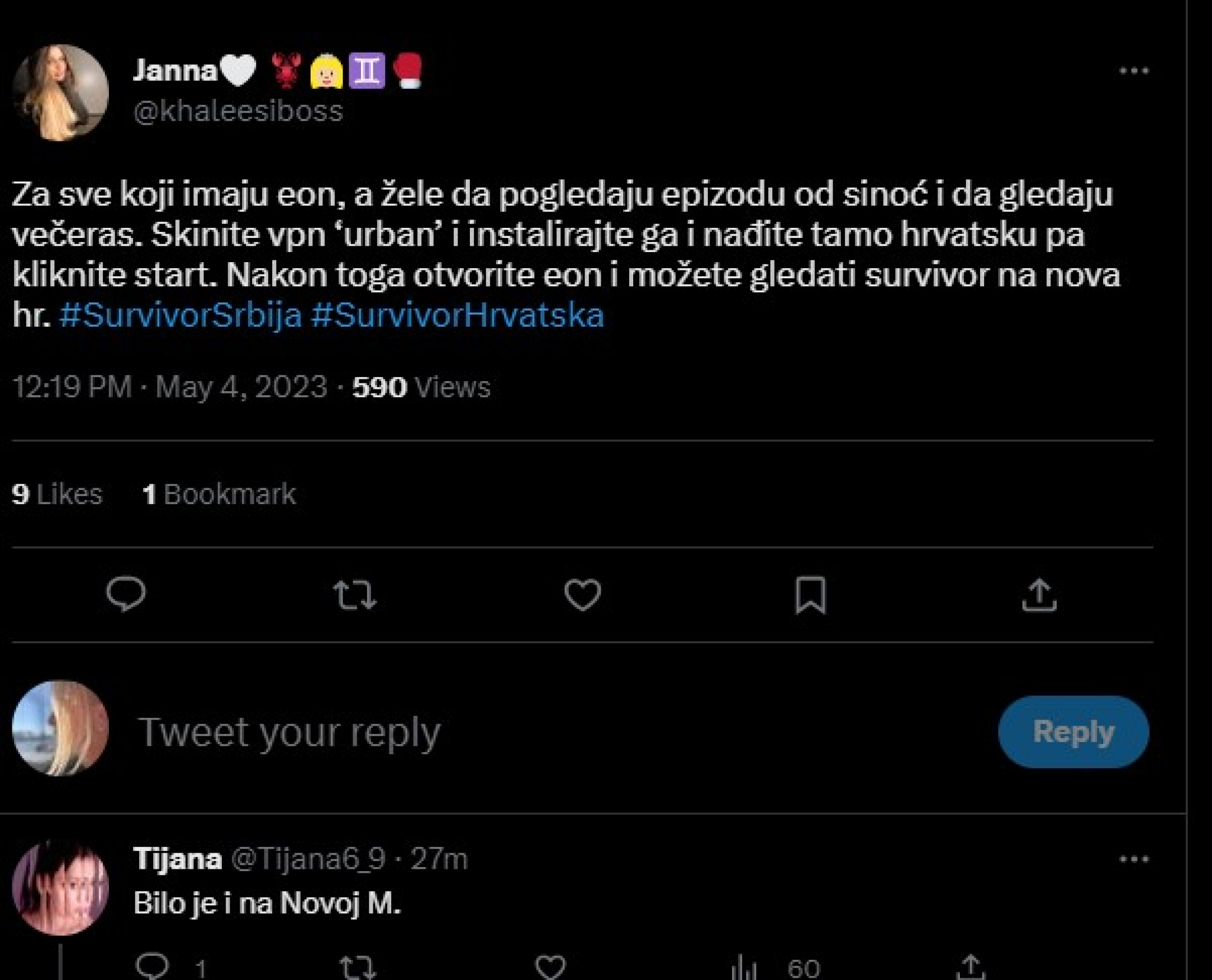Reply to Tijana's comment via reply icon

click(152, 966)
